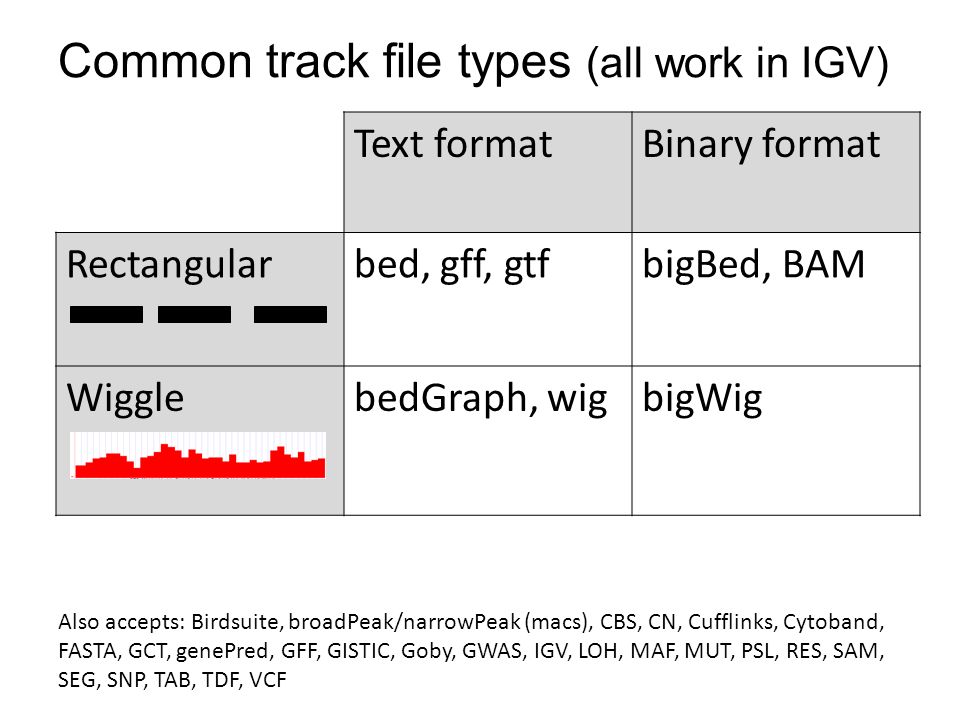Click the empty top-left table corner
The image size is (960, 720).
(x=200, y=172)
